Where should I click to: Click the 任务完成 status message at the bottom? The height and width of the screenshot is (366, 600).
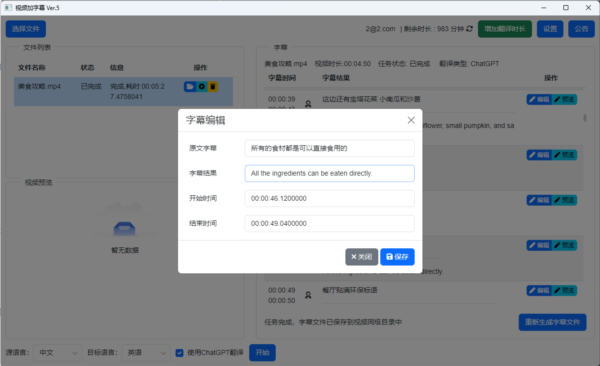(333, 322)
